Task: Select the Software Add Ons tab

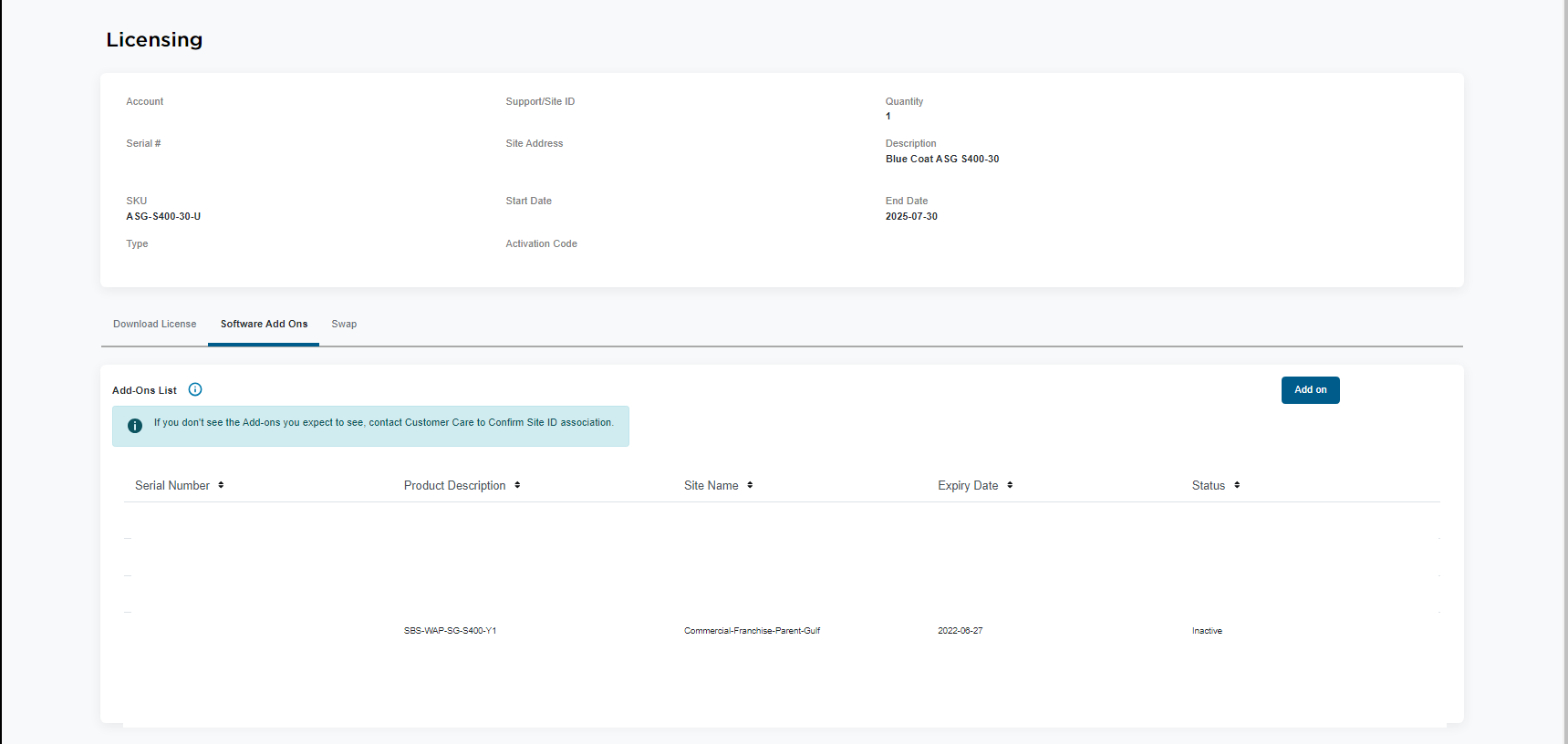Action: pos(264,325)
